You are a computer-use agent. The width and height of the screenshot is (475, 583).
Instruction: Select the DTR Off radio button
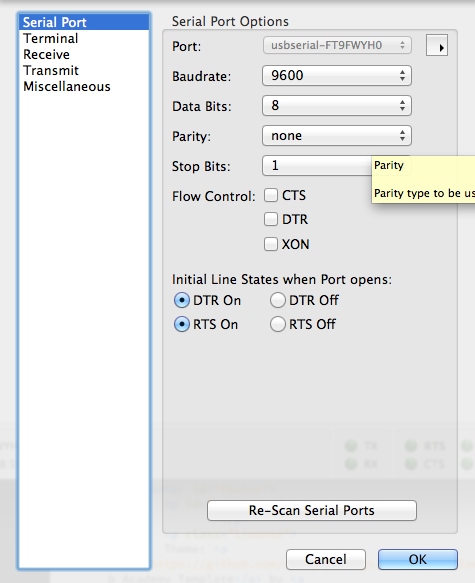pyautogui.click(x=278, y=300)
